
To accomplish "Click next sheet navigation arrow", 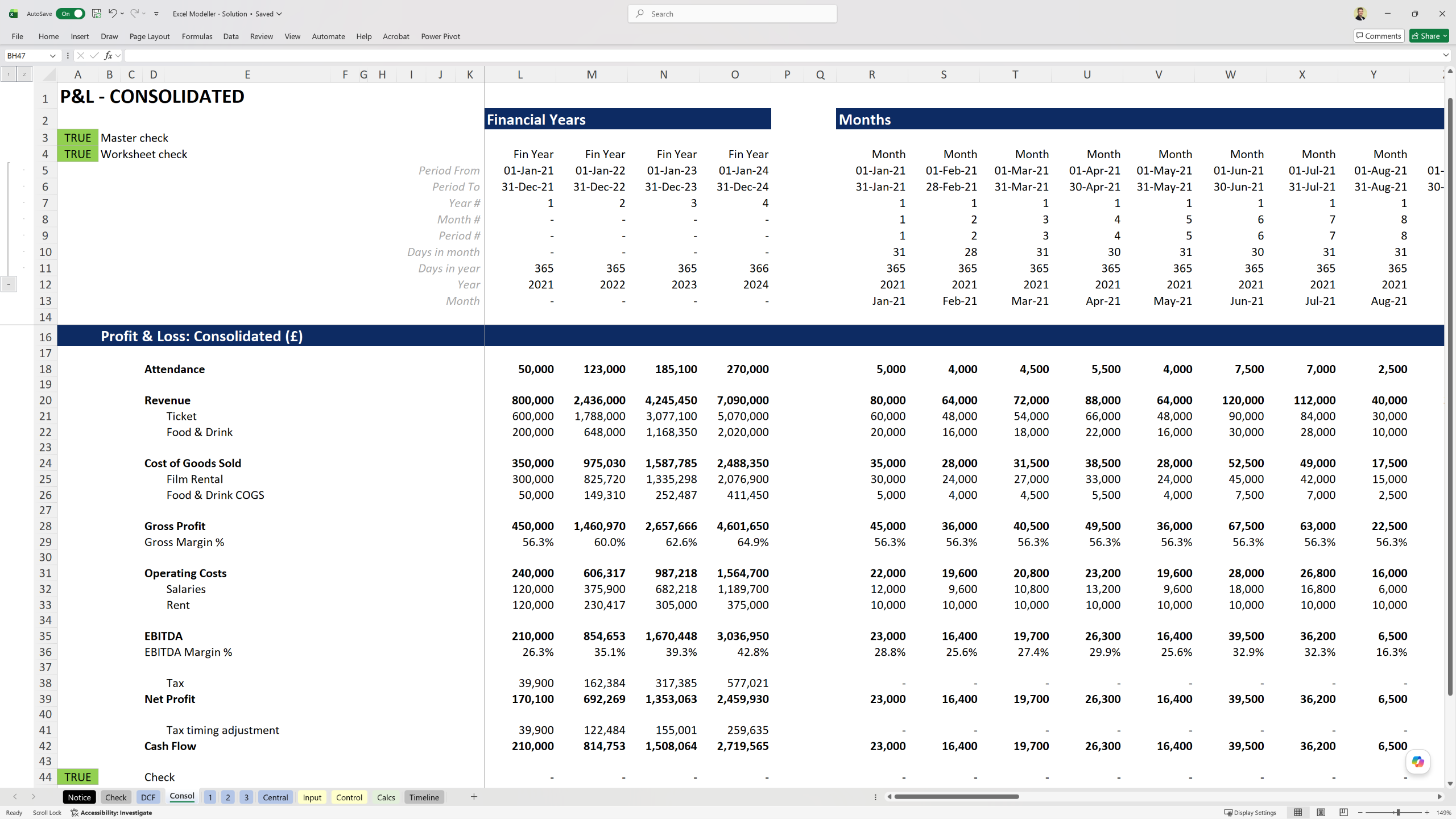I will click(34, 797).
